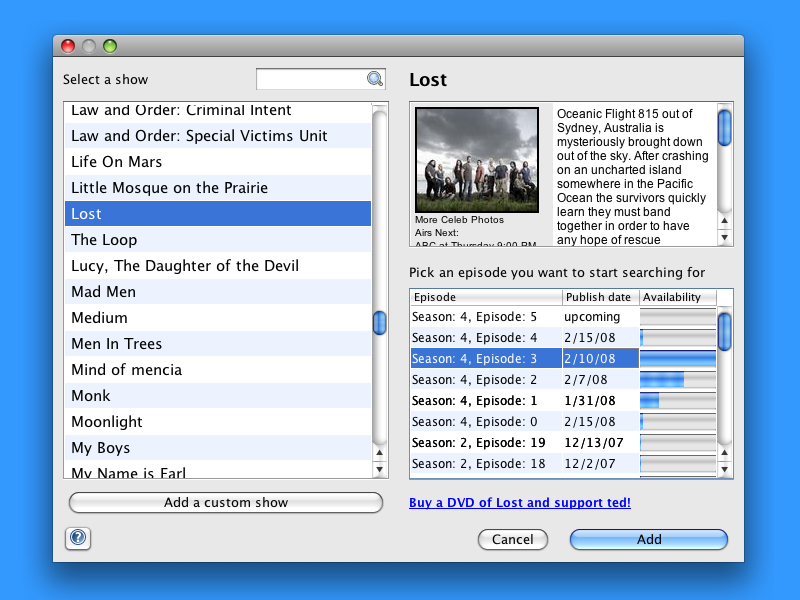Sort by the Publish date column header

[601, 297]
